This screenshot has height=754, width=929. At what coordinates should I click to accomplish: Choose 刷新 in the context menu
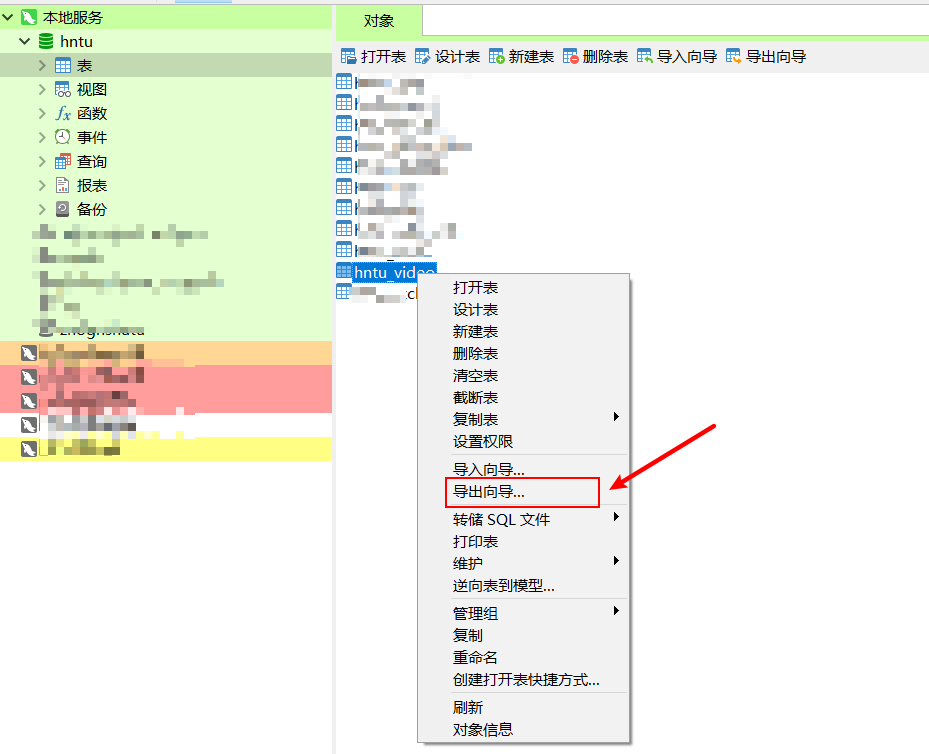point(466,706)
